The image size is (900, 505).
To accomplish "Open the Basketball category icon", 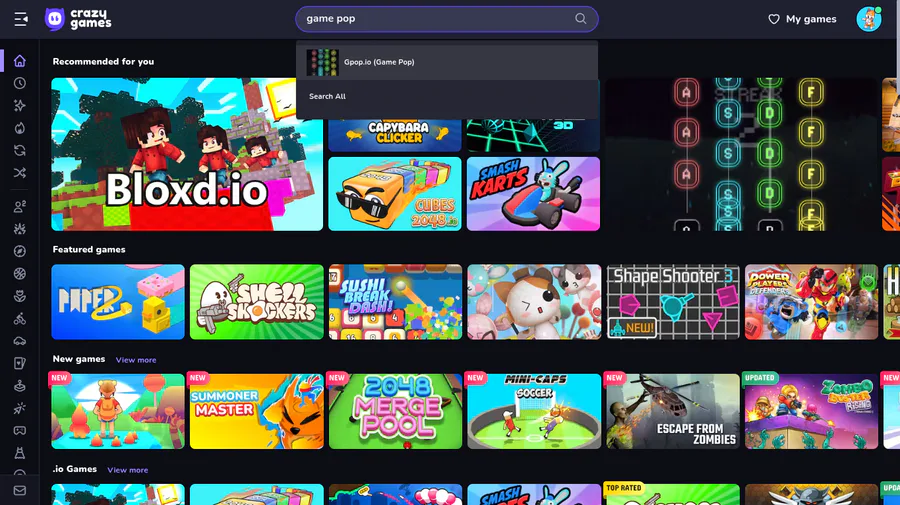I will (20, 274).
